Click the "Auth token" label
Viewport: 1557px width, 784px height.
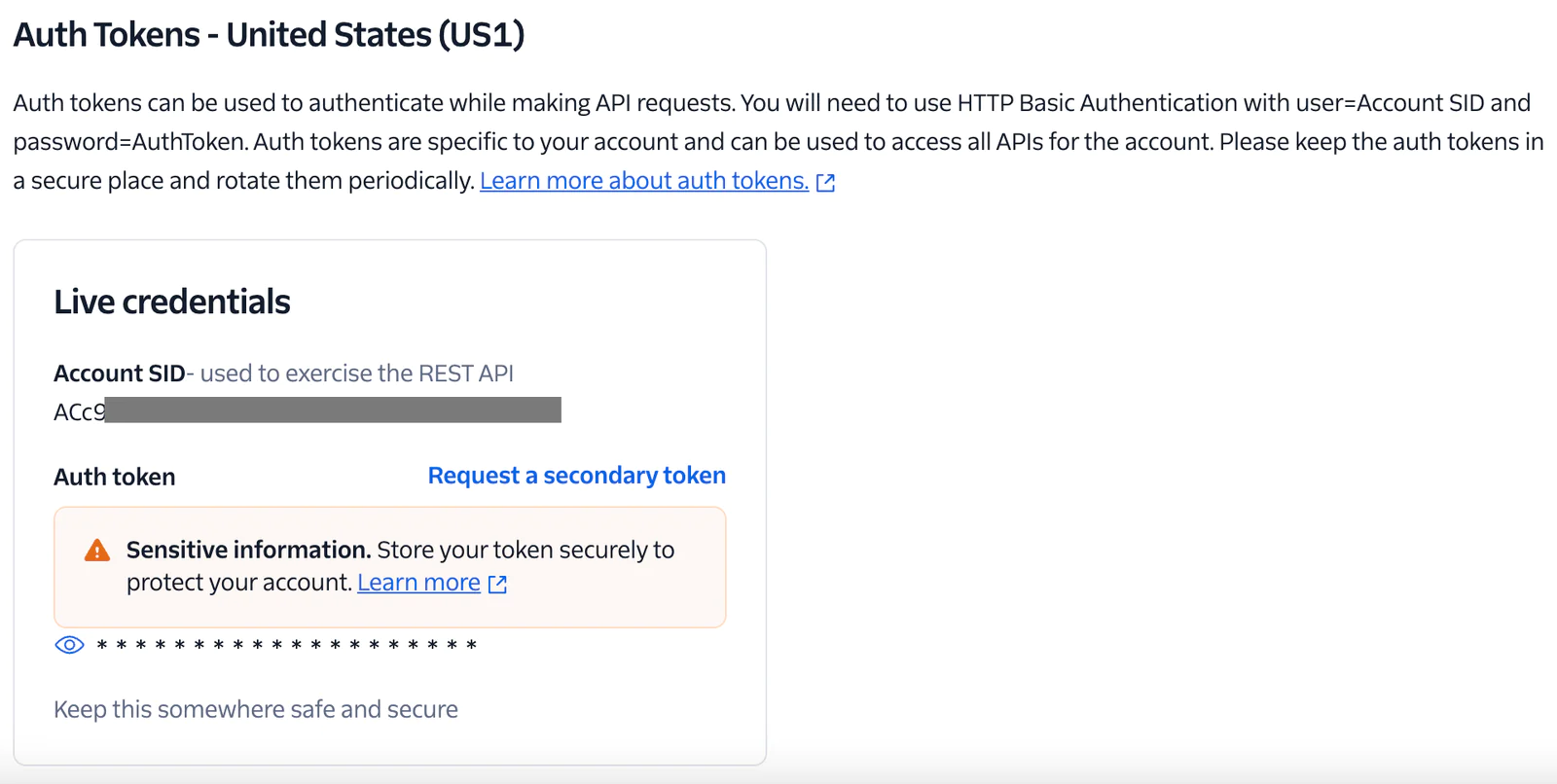(115, 477)
